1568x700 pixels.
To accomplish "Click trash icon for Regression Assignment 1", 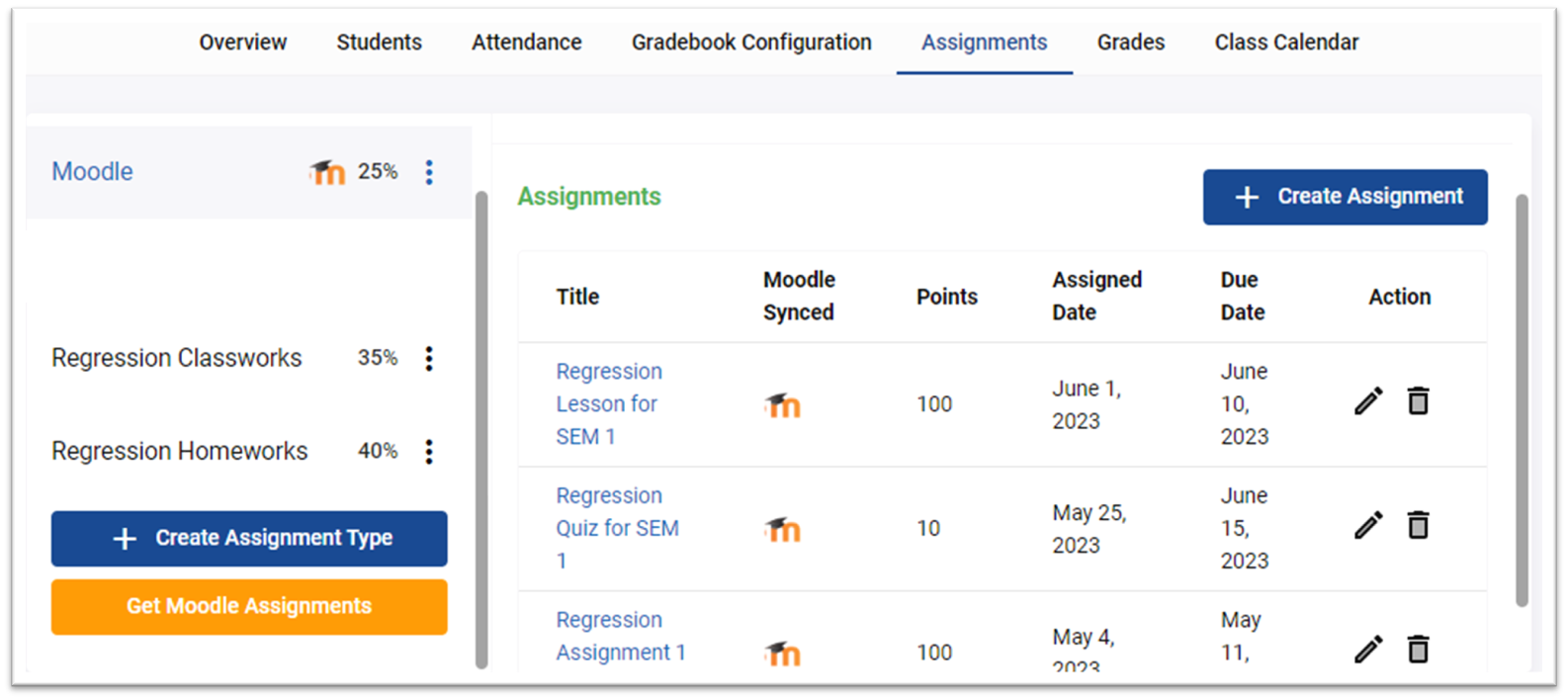I will point(1418,650).
